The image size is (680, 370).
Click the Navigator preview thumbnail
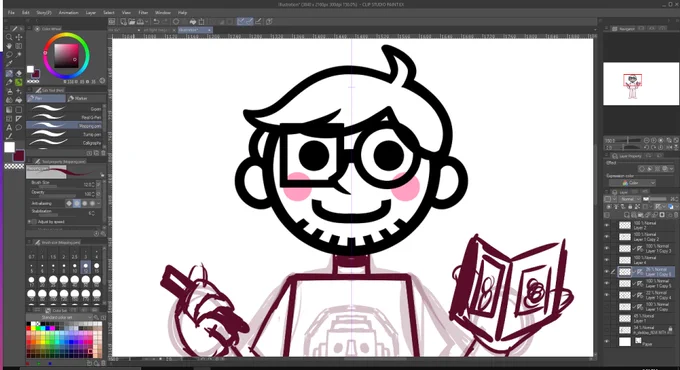[x=641, y=84]
